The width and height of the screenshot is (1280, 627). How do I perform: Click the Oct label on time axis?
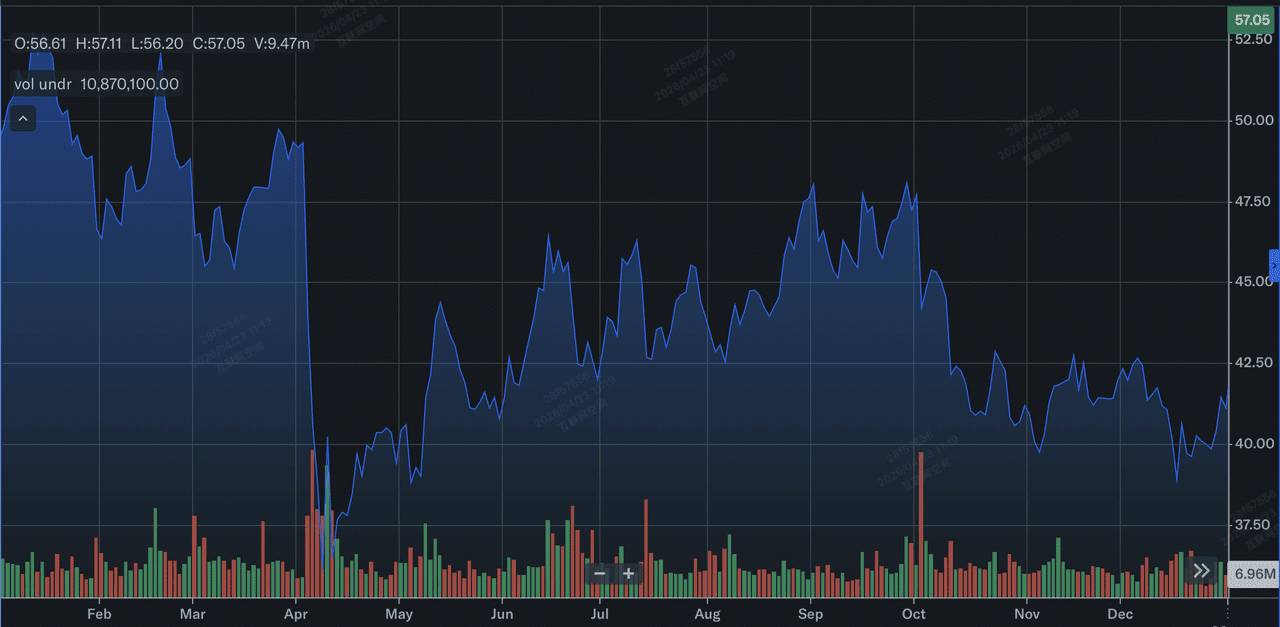pyautogui.click(x=914, y=613)
